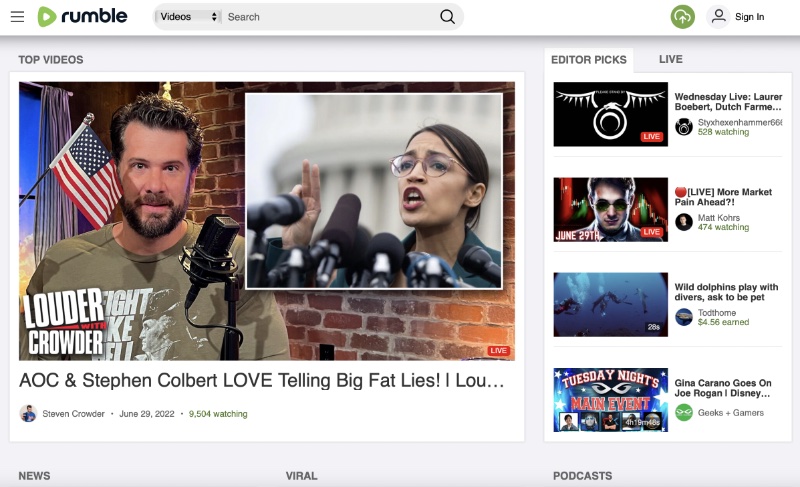The height and width of the screenshot is (487, 800).
Task: Click Geeks + Gamers channel avatar
Action: (684, 412)
